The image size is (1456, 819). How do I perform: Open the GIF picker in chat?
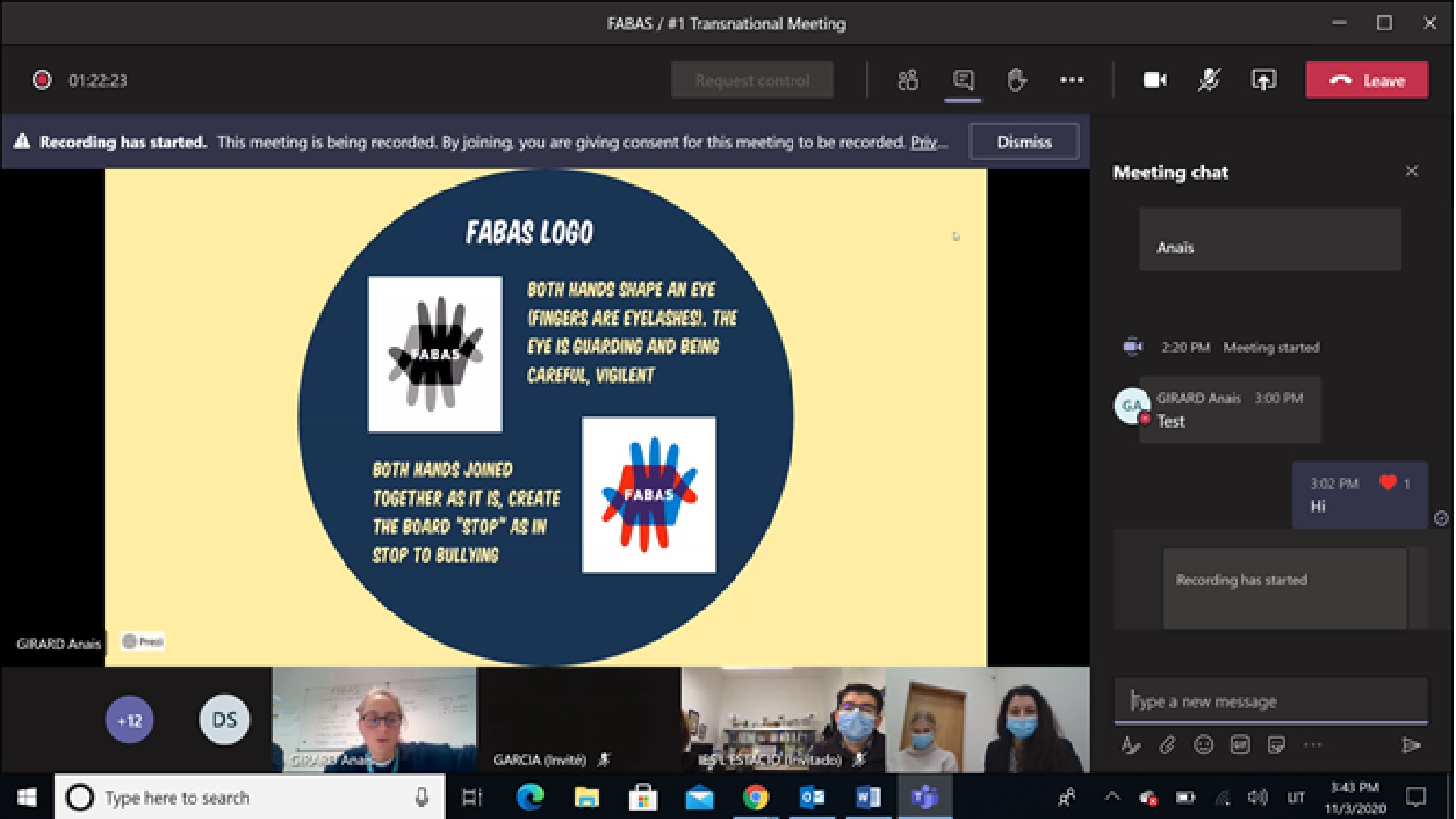[x=1240, y=745]
